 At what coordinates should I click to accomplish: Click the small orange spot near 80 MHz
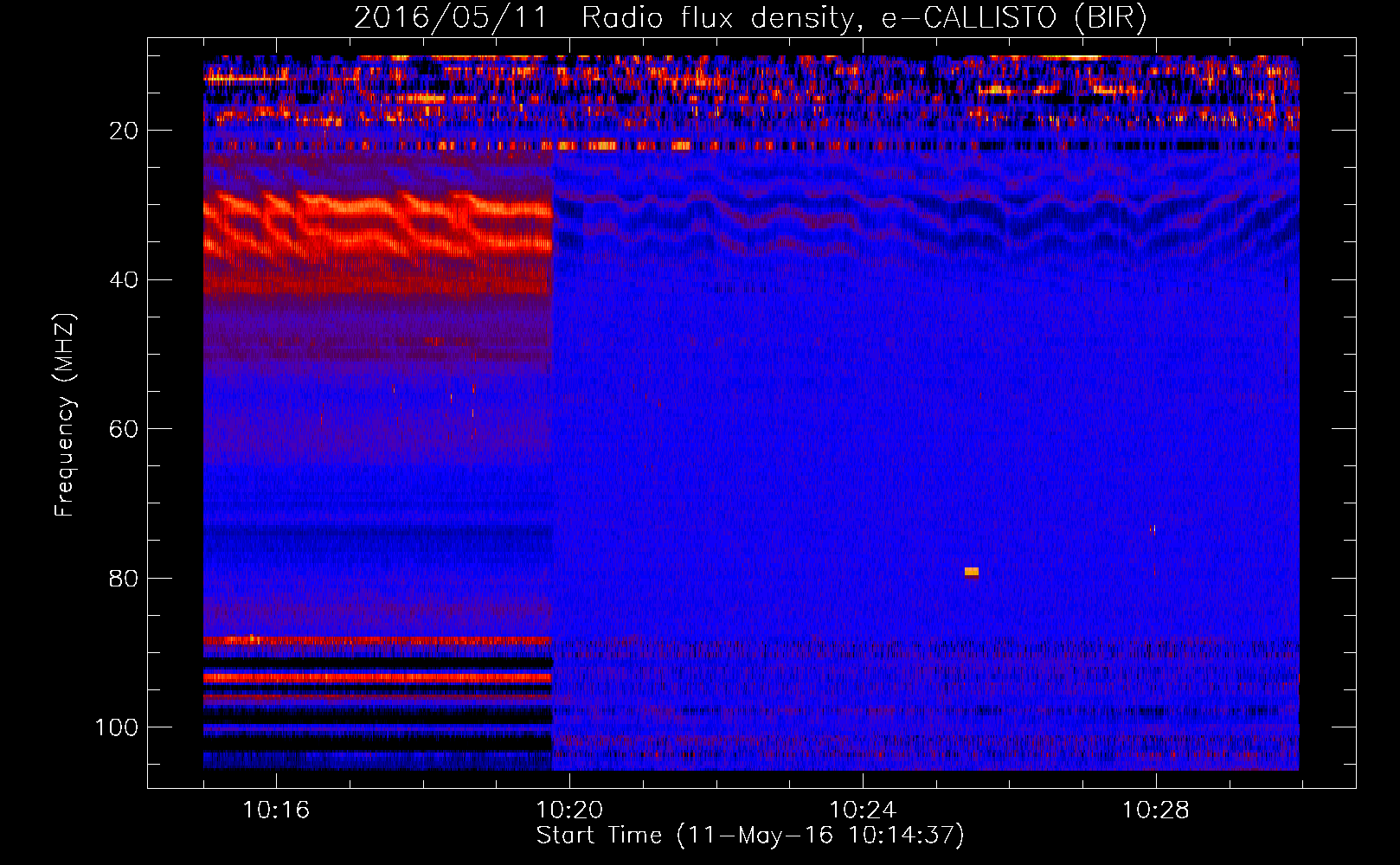[972, 572]
